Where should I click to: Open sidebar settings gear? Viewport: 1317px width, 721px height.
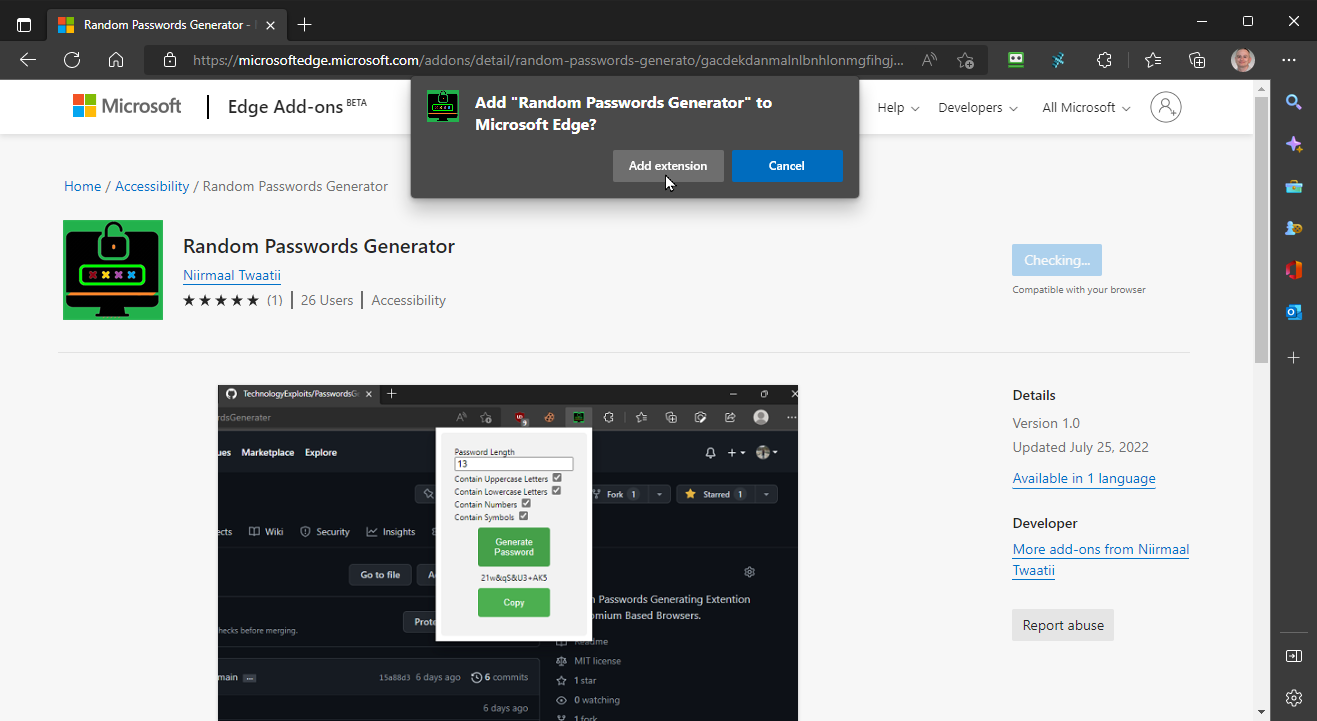click(1293, 697)
